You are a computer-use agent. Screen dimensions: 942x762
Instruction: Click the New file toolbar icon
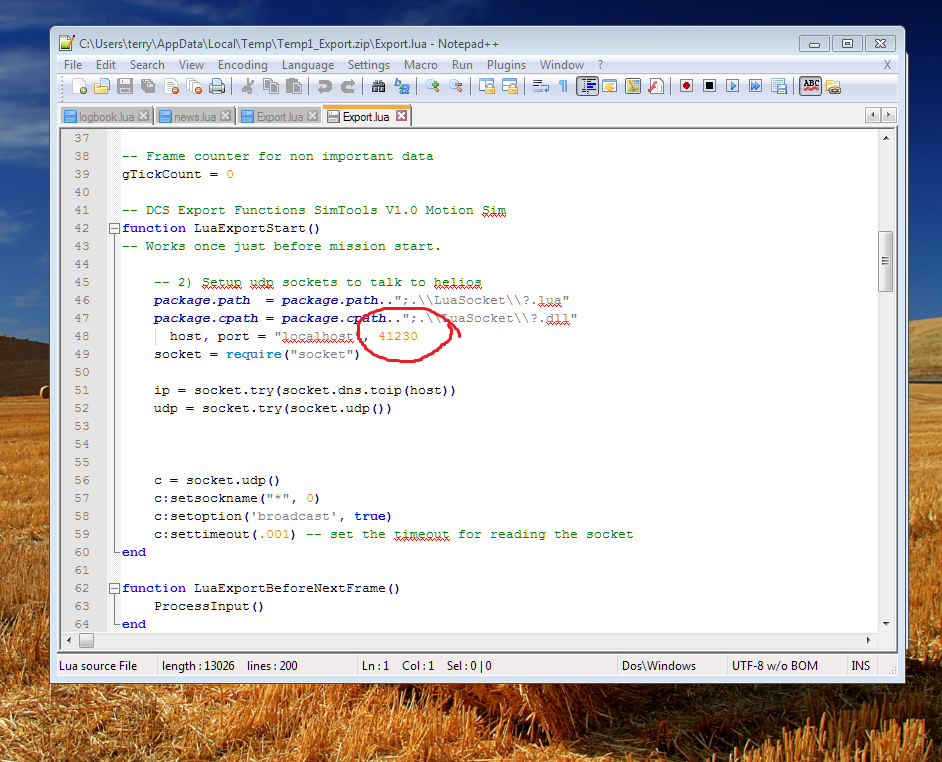[79, 87]
